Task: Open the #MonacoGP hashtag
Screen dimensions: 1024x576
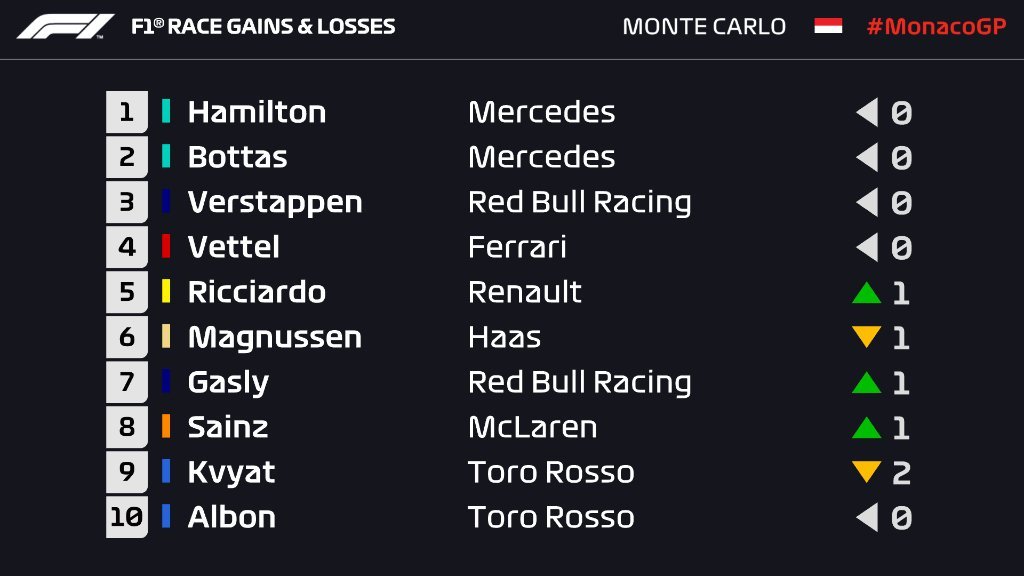Action: coord(936,26)
